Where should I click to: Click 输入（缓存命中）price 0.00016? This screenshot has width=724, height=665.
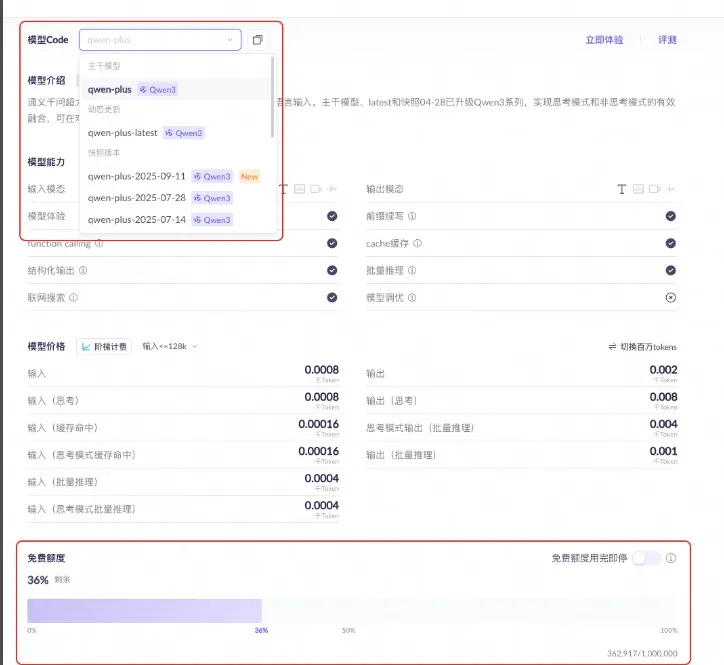319,424
